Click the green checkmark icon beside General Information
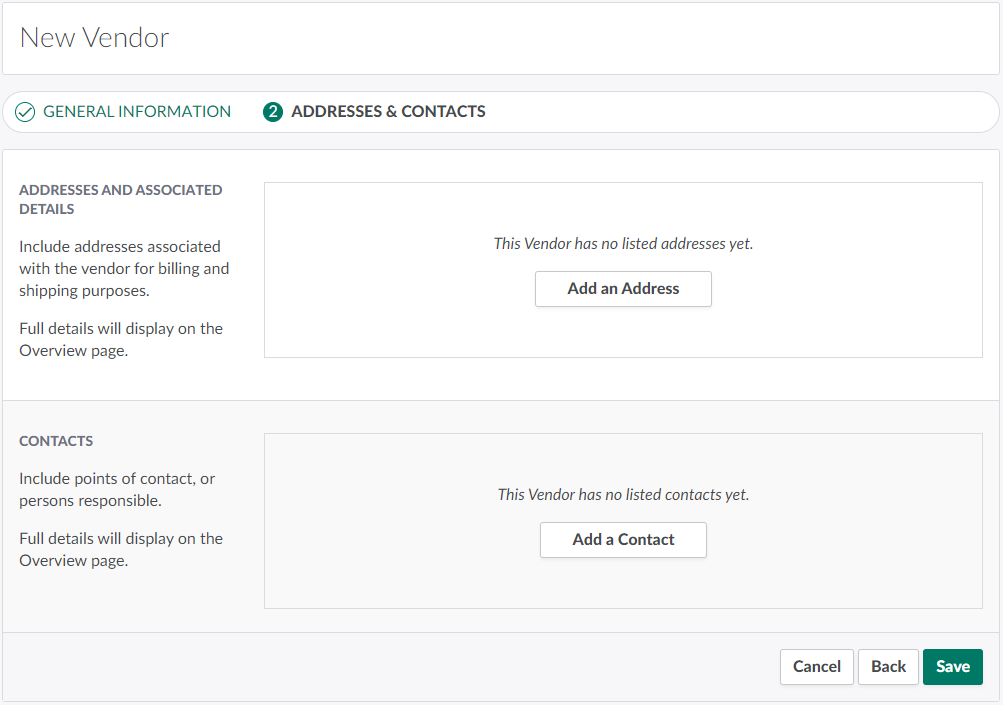 [26, 112]
